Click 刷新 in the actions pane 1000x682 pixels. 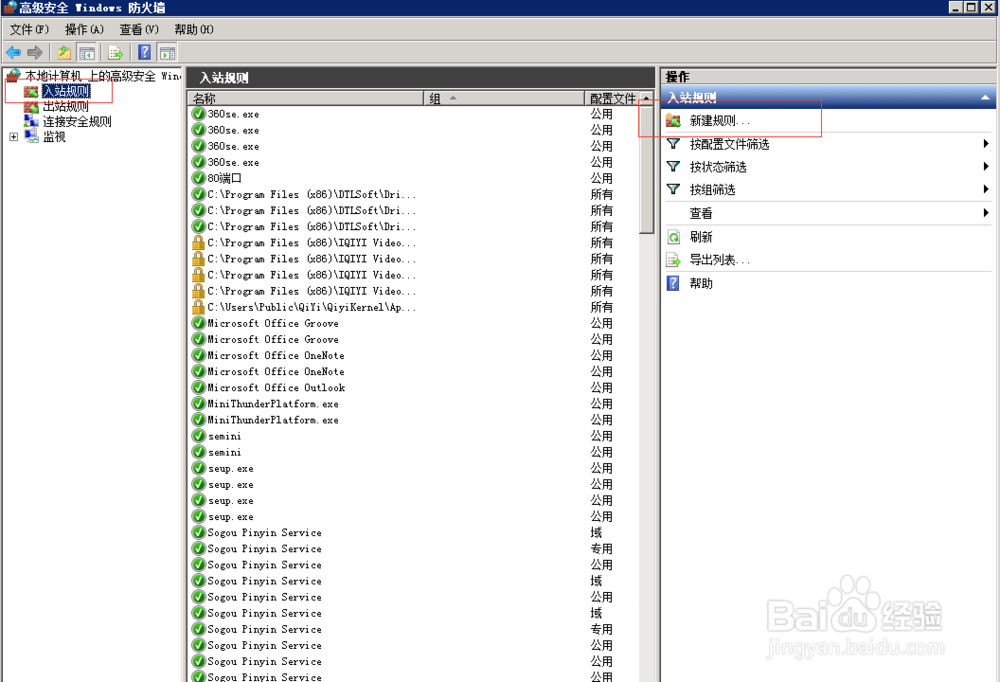(x=701, y=237)
